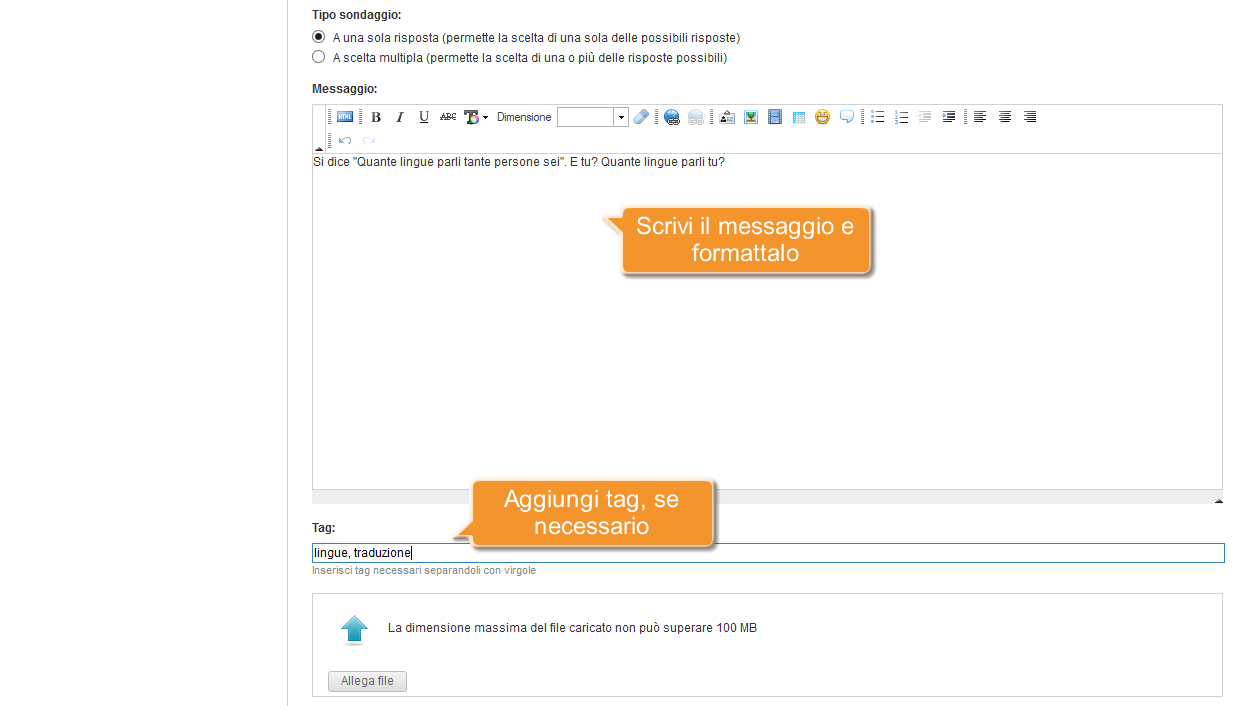Viewport: 1238px width, 706px height.
Task: Apply italic formatting
Action: coord(400,117)
